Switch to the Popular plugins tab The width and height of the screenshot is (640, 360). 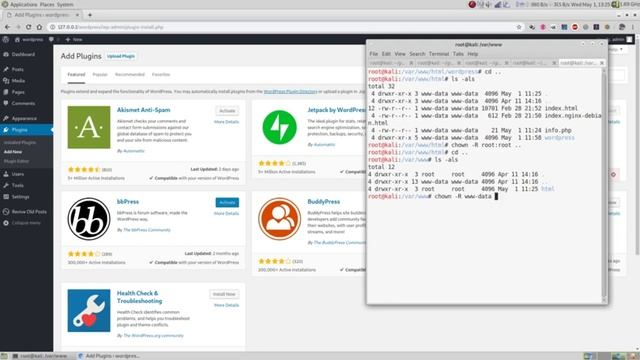[100, 75]
